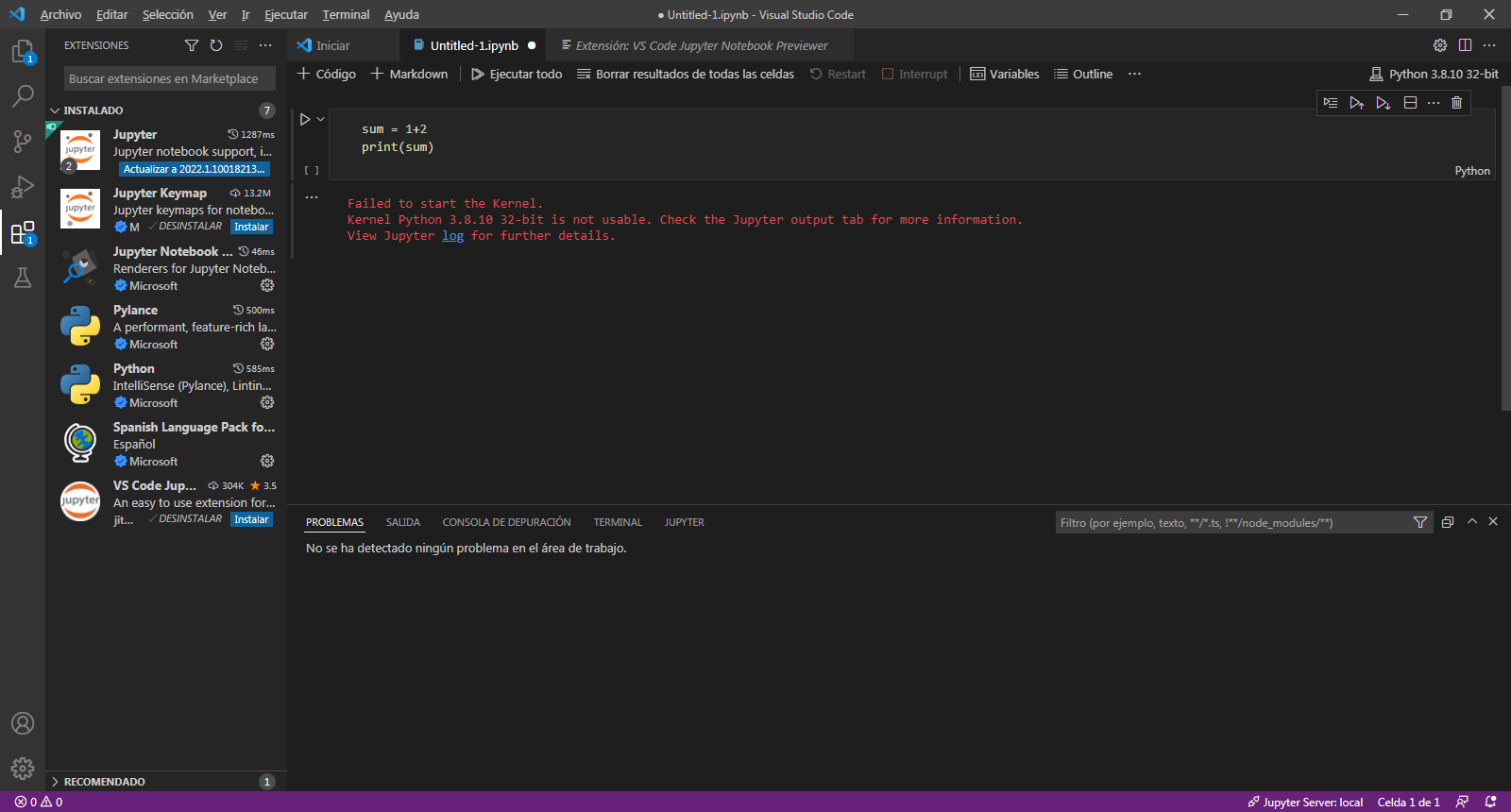
Task: Open the Explorer view in activity bar
Action: click(23, 51)
